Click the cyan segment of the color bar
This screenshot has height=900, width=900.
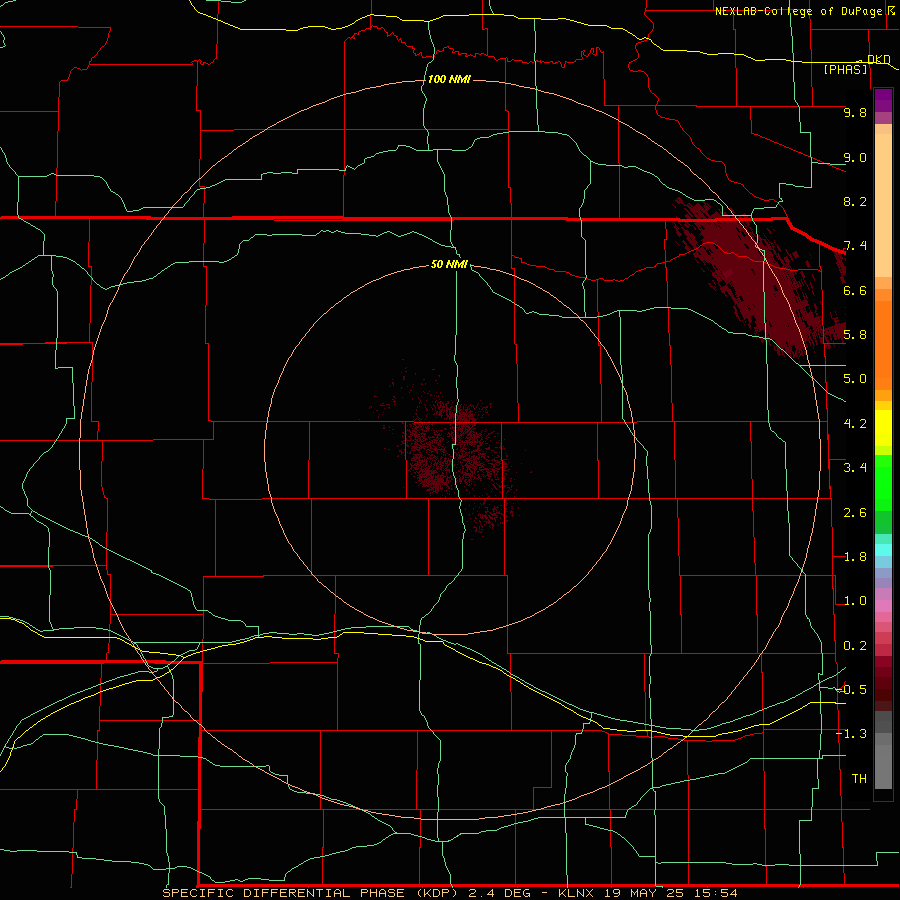click(x=883, y=550)
